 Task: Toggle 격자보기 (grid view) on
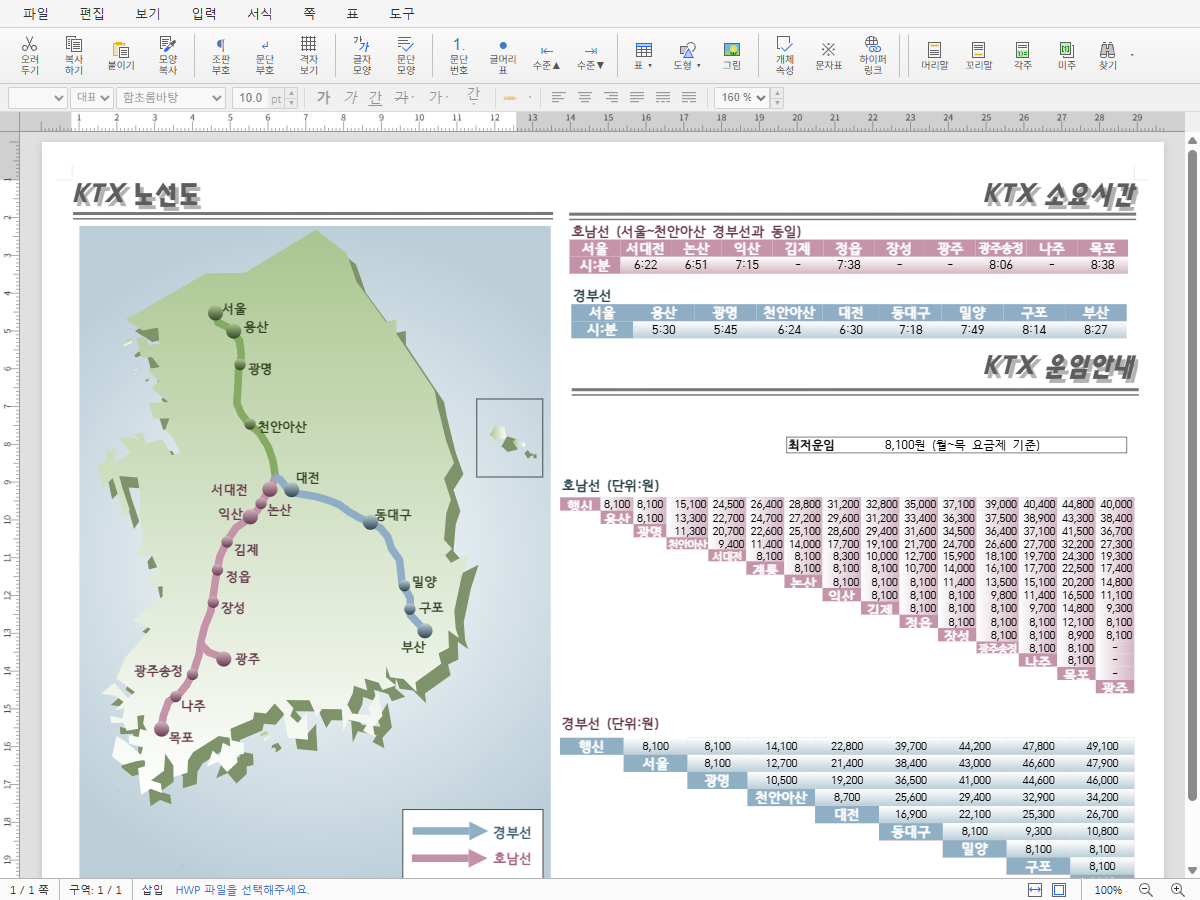[309, 56]
